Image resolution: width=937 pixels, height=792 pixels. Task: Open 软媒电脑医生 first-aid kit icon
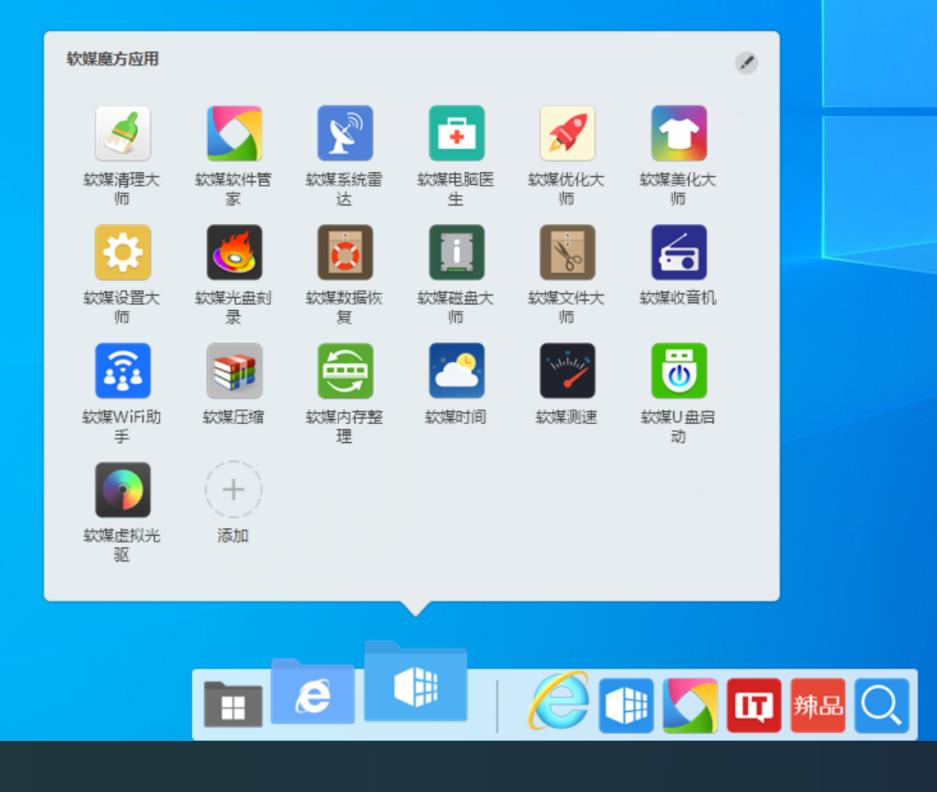point(457,133)
